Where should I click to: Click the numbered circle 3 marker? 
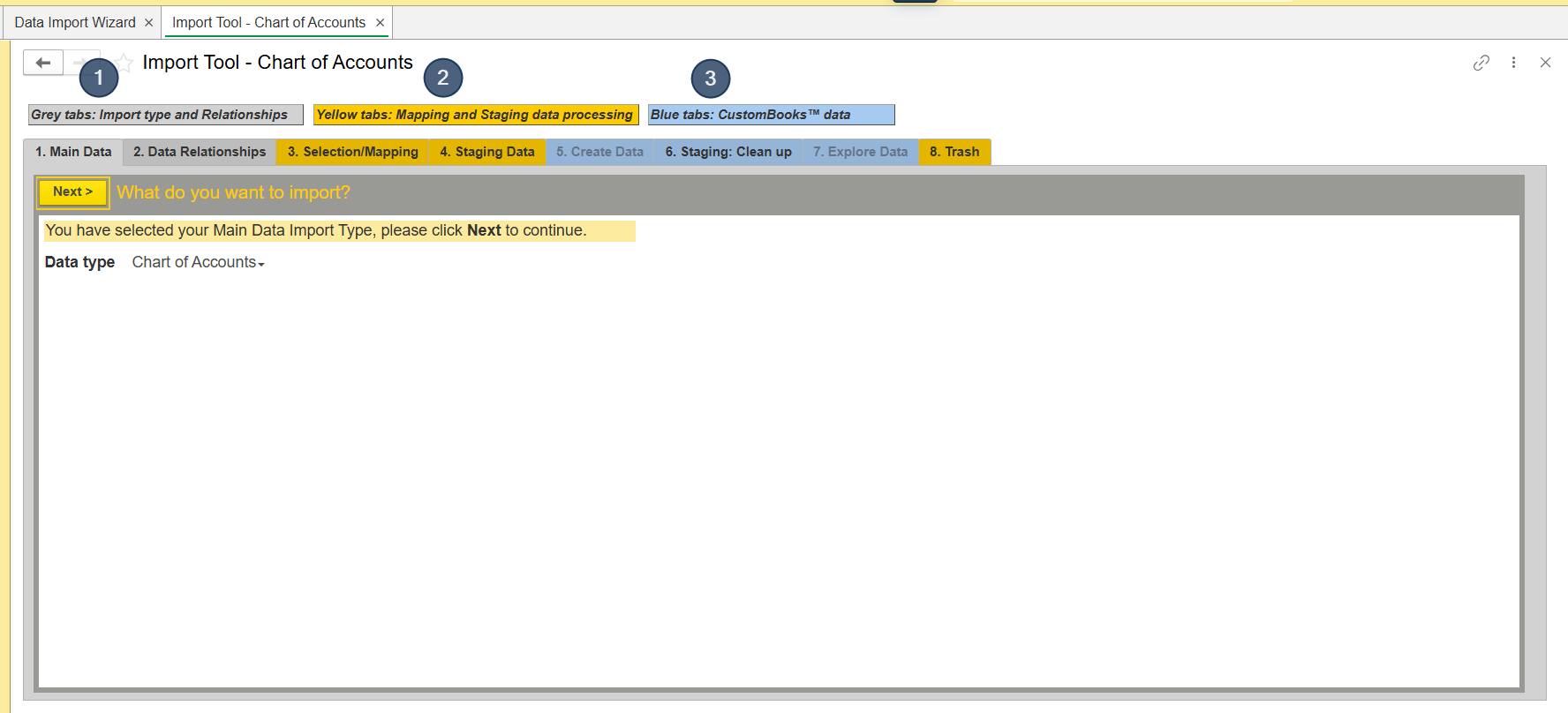(x=711, y=79)
